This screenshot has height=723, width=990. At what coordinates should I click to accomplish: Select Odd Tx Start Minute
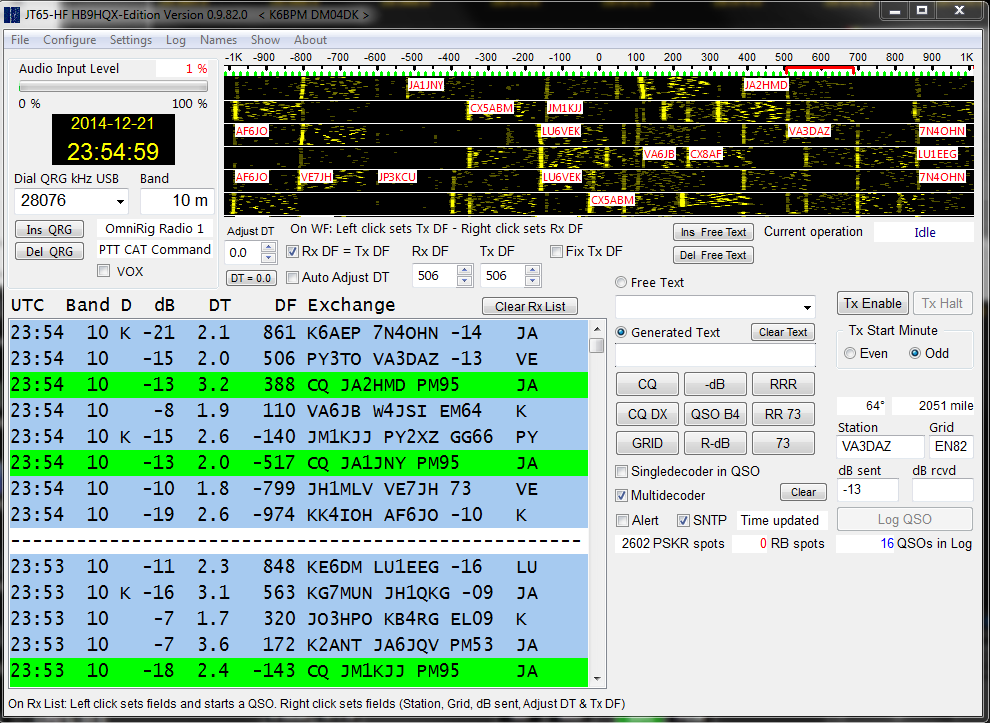pyautogui.click(x=915, y=353)
